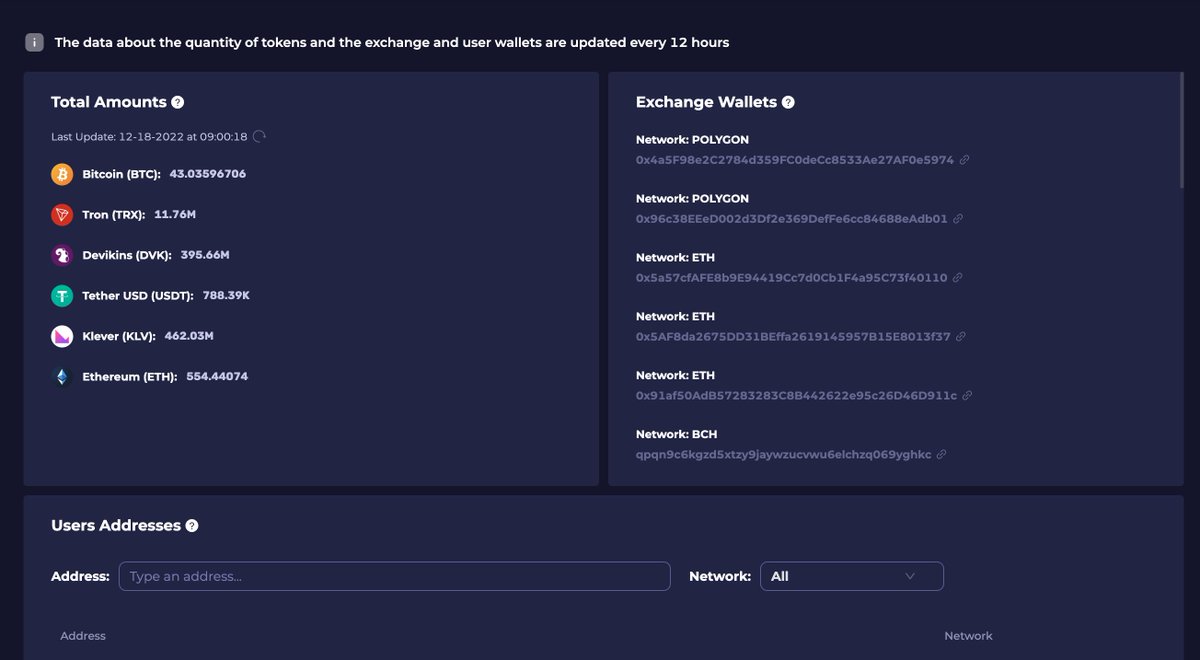Screen dimensions: 1200x660
Task: Open the Network filter dropdown showing All
Action: (x=852, y=576)
